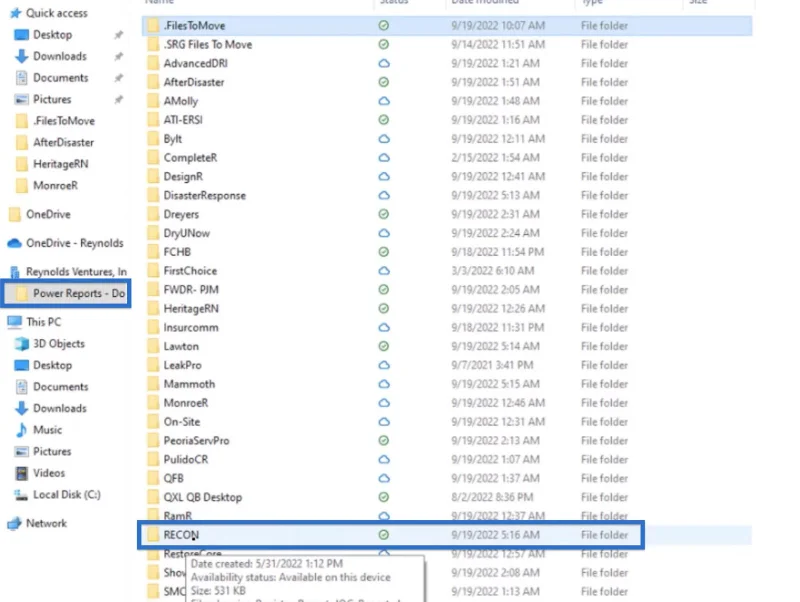Screen dimensions: 800x602
Task: Click the AMolly folder icon
Action: (153, 101)
